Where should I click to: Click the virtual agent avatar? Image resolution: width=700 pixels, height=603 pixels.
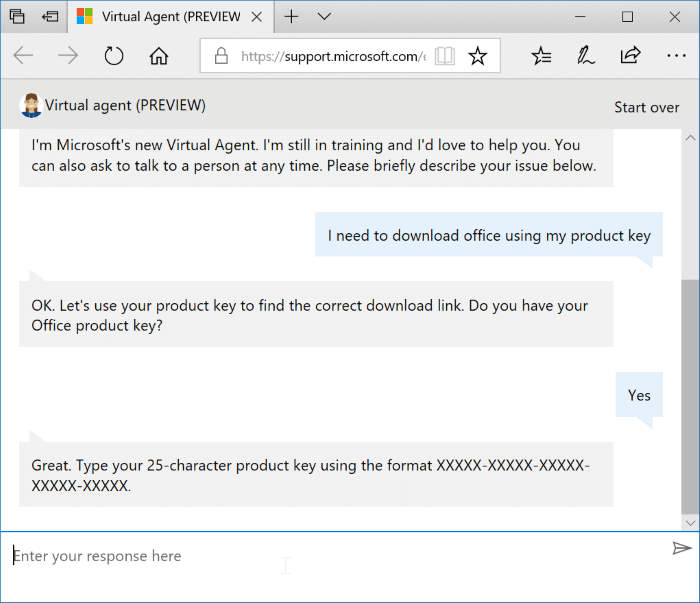(x=31, y=106)
